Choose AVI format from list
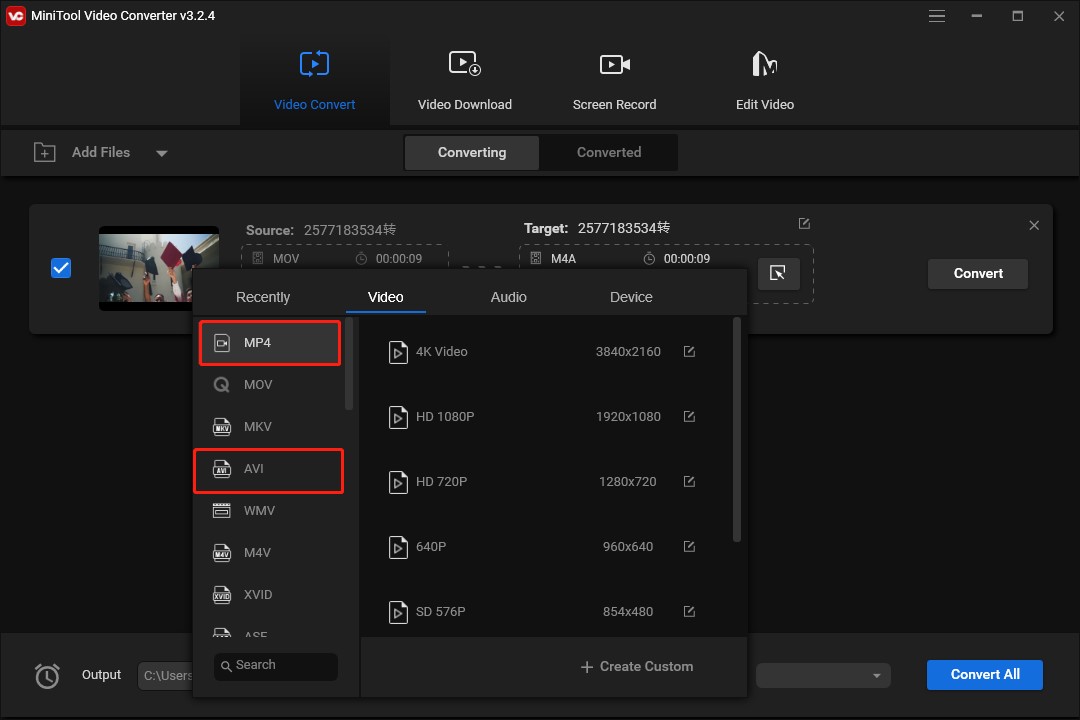 point(269,471)
